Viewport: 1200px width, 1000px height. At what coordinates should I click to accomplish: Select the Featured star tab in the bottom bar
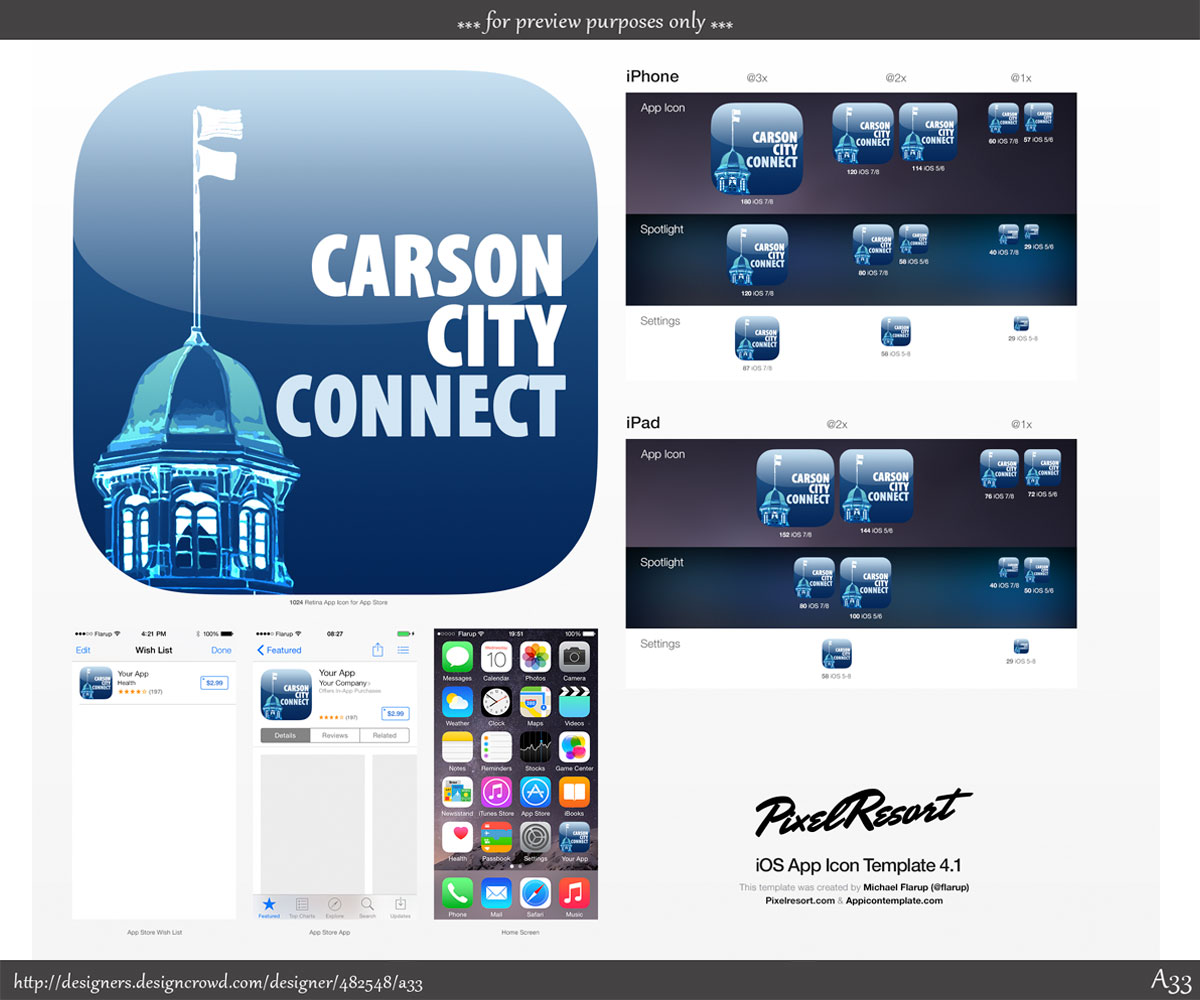(x=269, y=907)
